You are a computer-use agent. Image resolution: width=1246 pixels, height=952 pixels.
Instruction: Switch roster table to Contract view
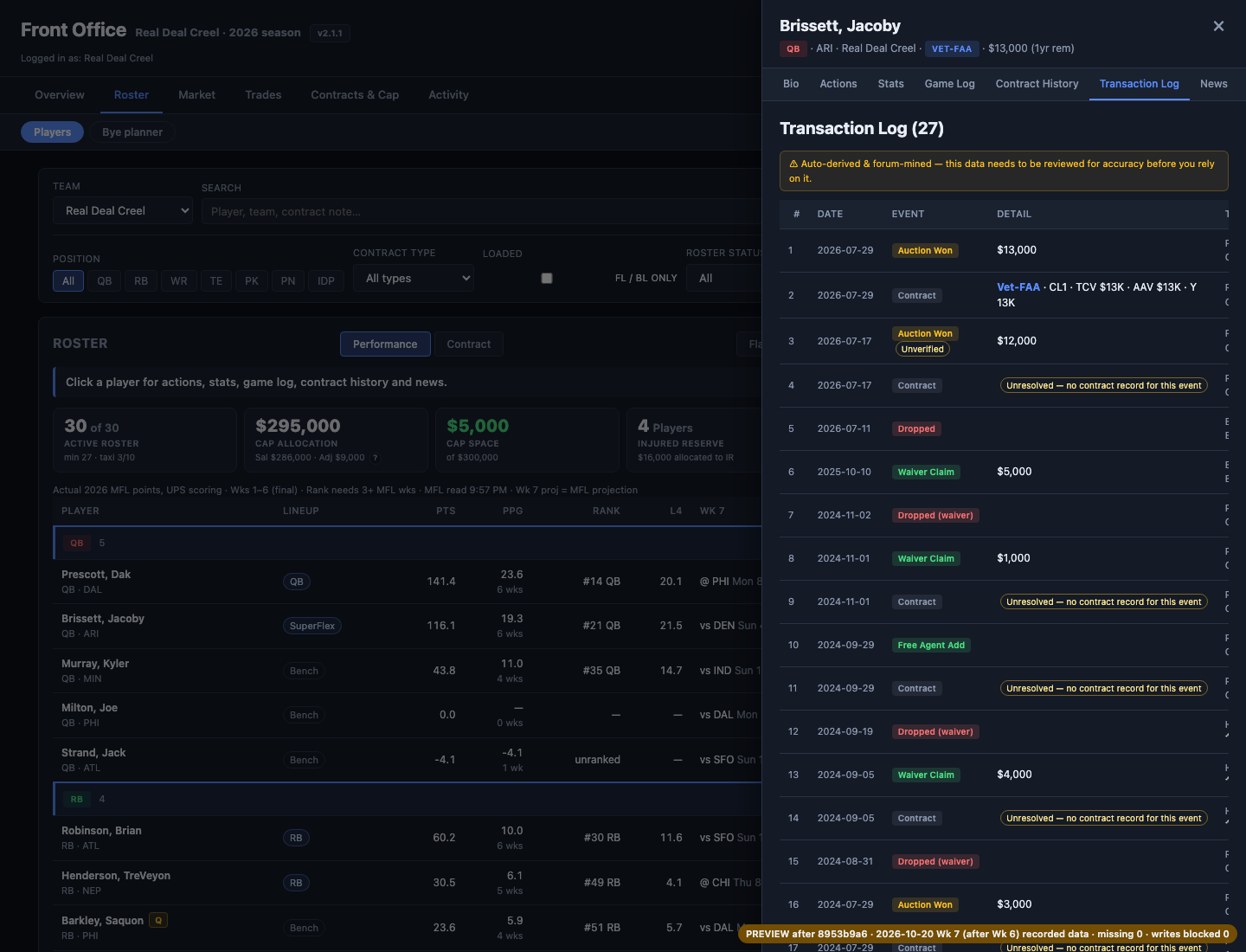pyautogui.click(x=469, y=344)
